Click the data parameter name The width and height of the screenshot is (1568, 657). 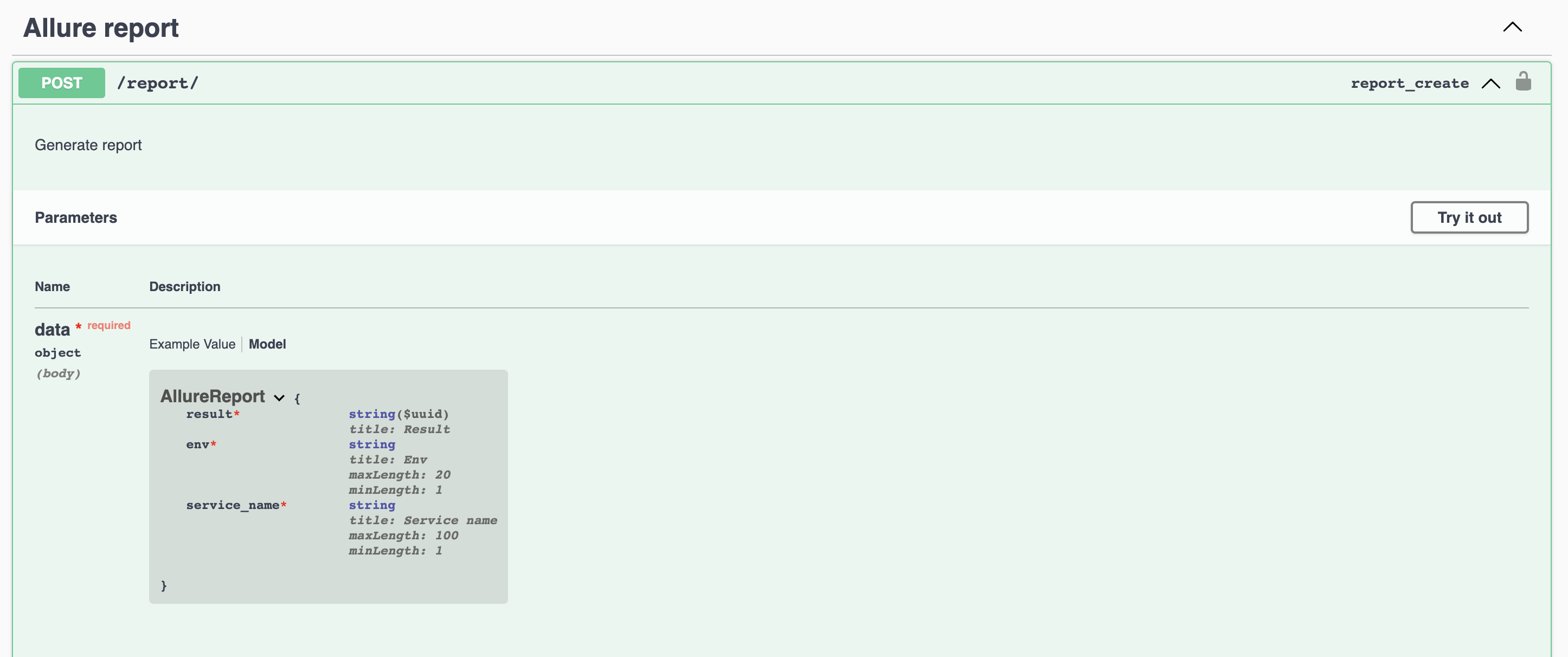[x=53, y=330]
